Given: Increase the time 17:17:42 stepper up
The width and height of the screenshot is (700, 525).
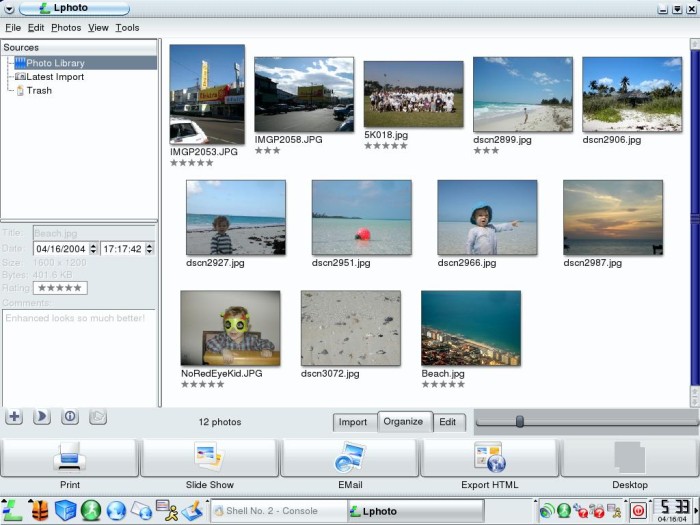Looking at the screenshot, I should (x=150, y=246).
